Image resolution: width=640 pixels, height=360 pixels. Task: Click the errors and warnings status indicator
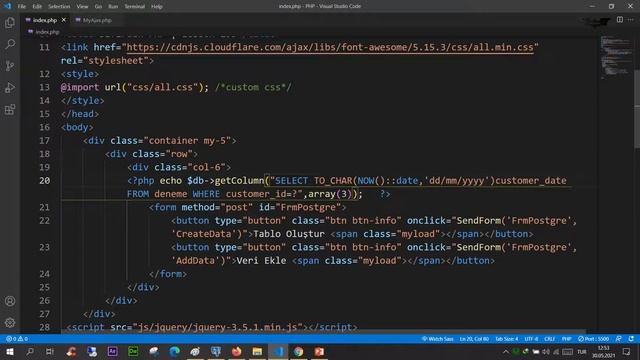coord(17,339)
